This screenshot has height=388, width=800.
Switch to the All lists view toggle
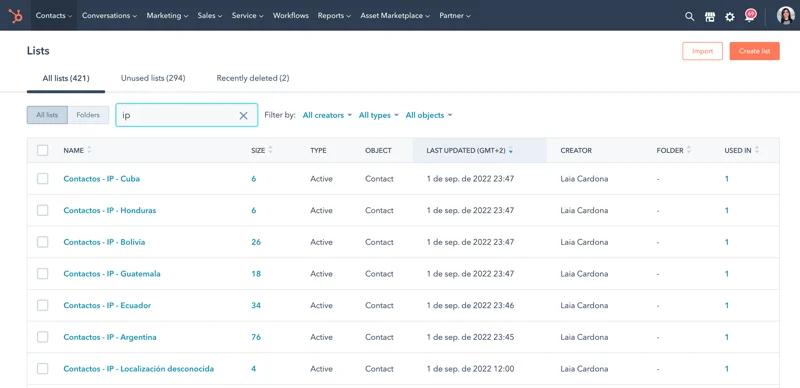pyautogui.click(x=47, y=115)
